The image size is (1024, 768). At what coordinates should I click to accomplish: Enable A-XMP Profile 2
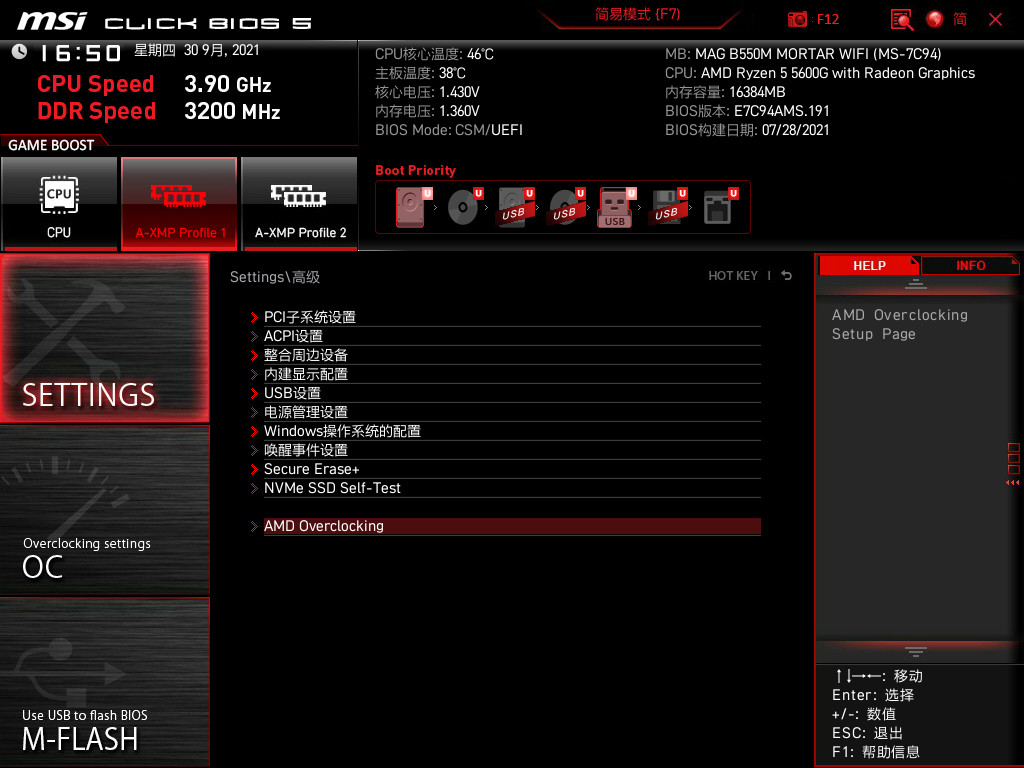(x=299, y=203)
